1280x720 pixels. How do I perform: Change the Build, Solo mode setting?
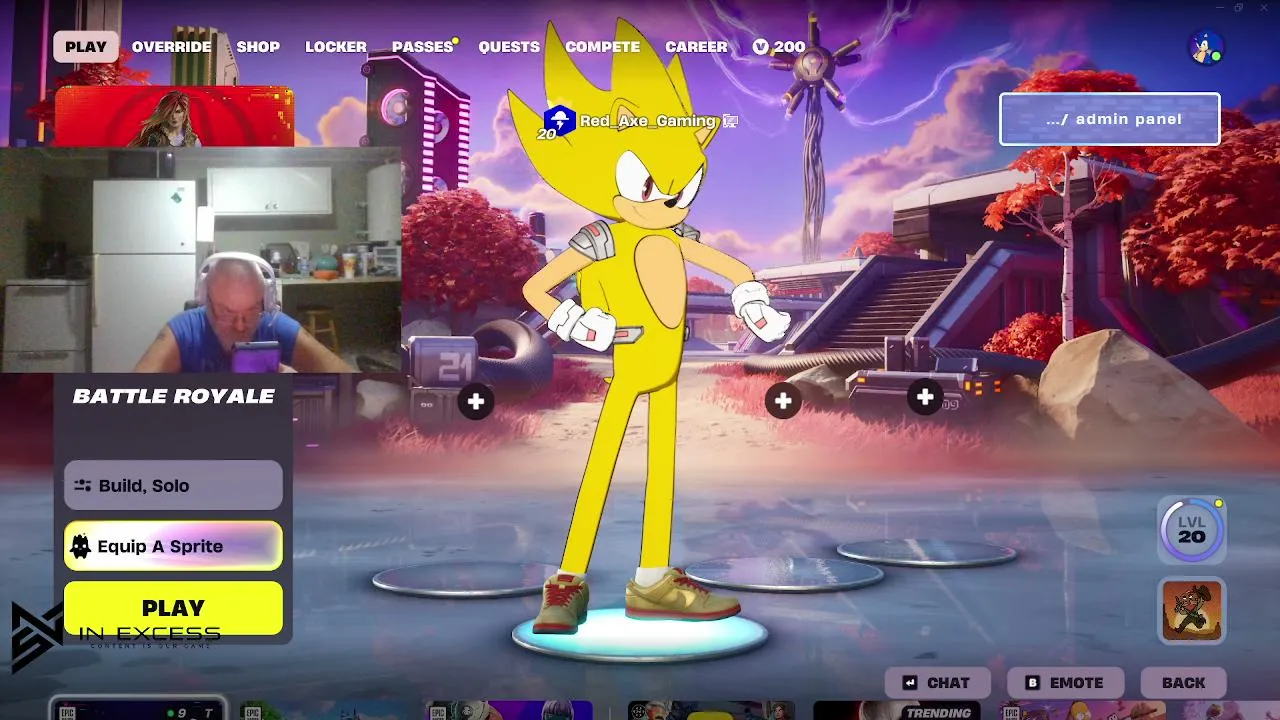[173, 485]
